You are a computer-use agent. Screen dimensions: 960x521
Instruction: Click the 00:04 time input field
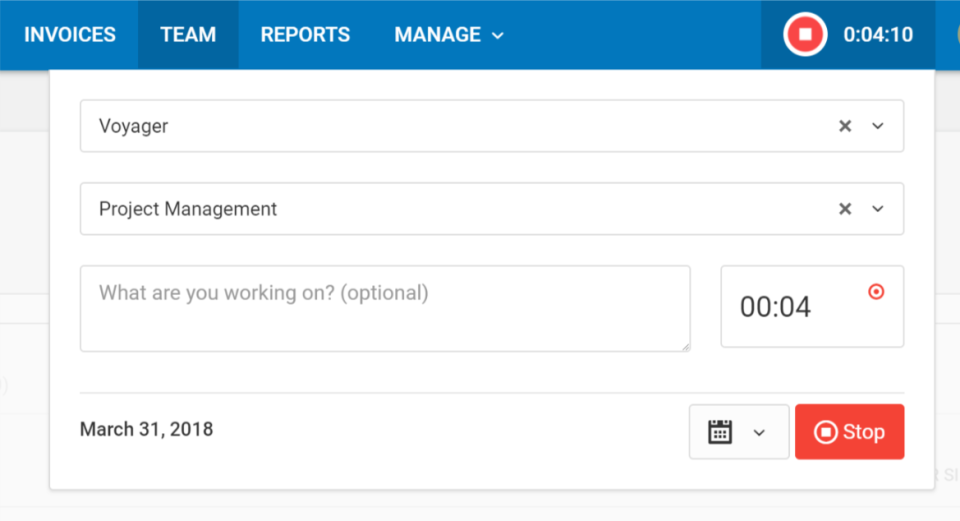click(x=790, y=307)
